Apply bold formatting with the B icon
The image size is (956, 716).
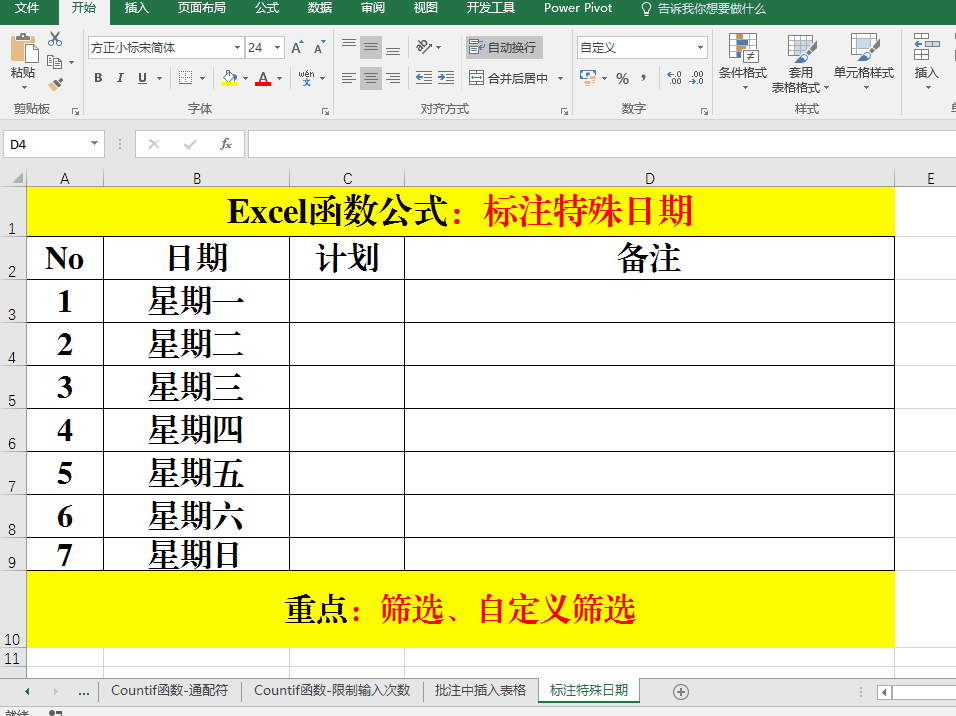(x=98, y=77)
